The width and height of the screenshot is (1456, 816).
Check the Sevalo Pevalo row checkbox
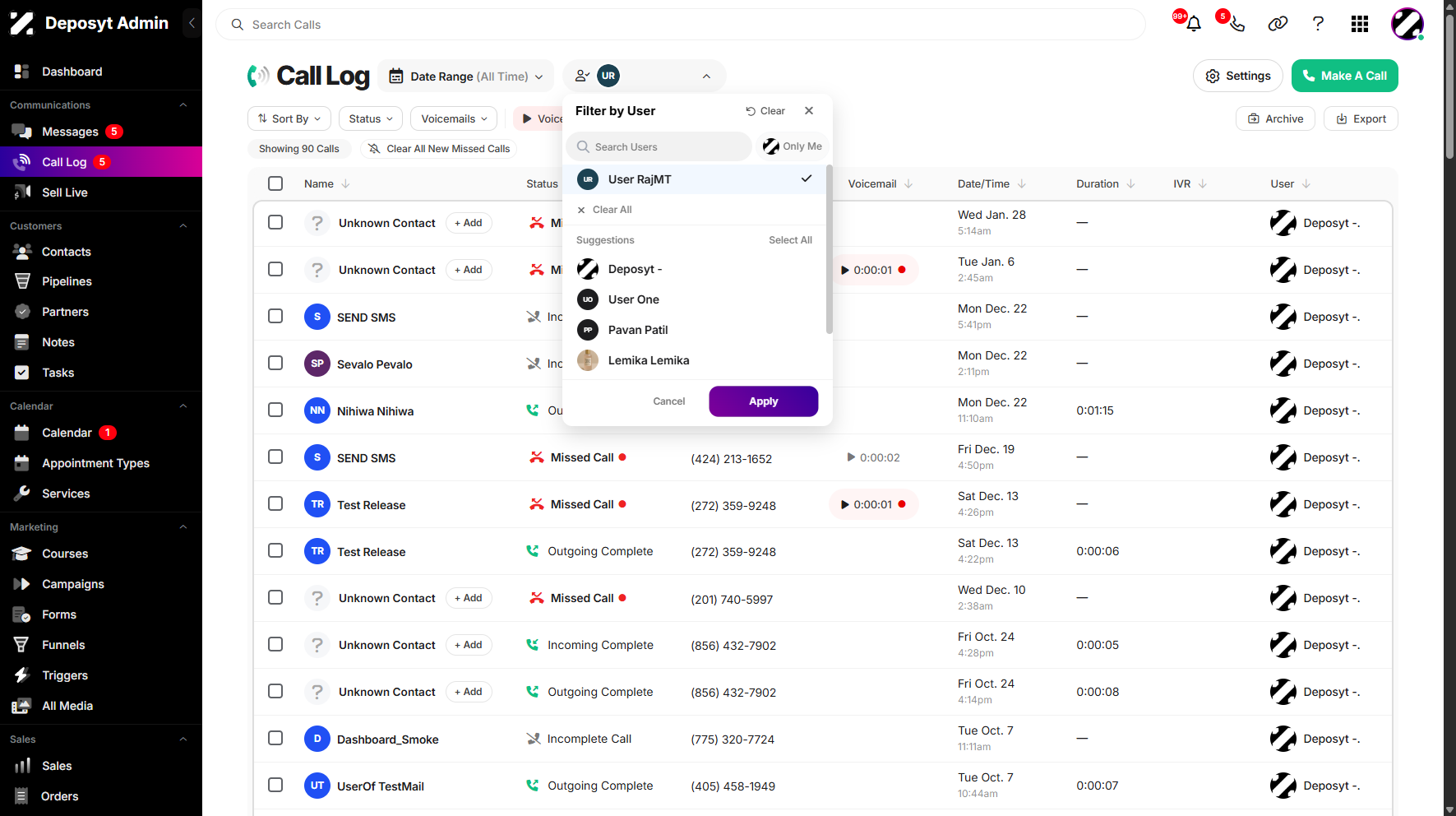point(275,363)
